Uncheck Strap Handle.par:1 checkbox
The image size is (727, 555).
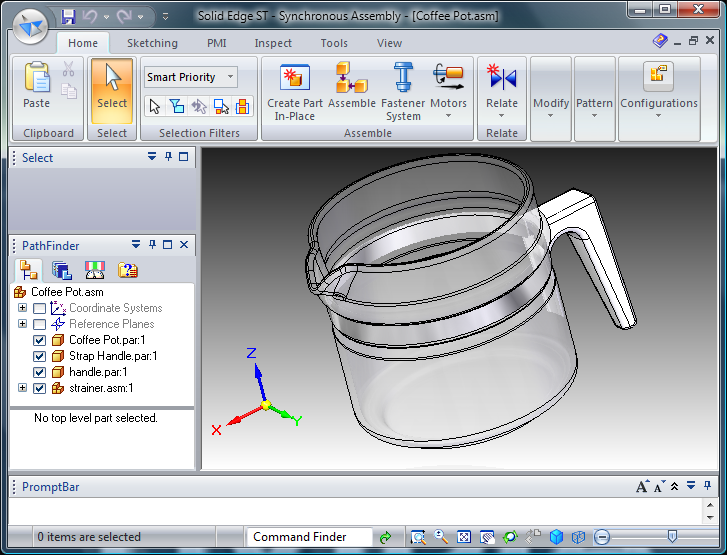[x=39, y=356]
